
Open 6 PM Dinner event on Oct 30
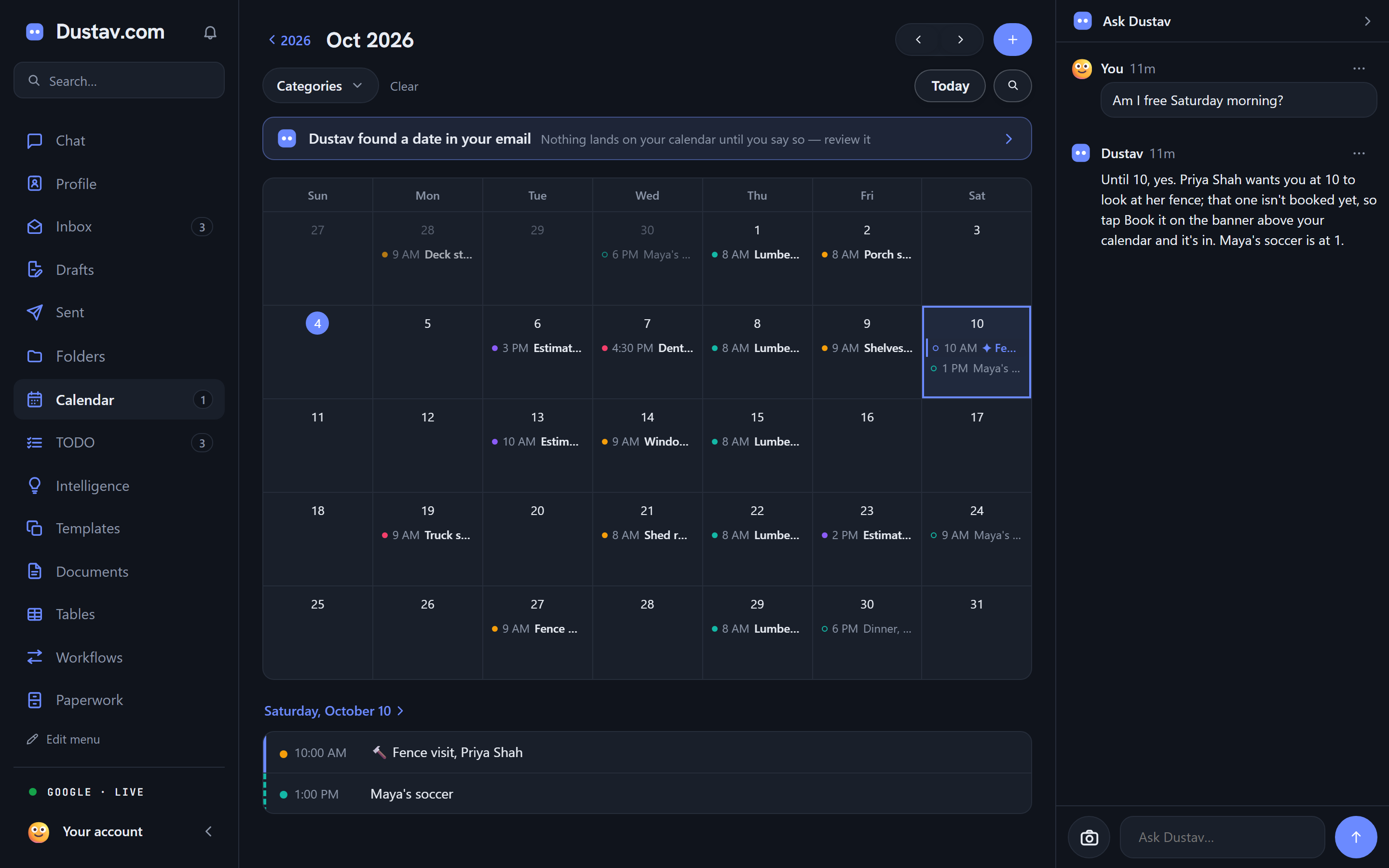[x=867, y=629]
